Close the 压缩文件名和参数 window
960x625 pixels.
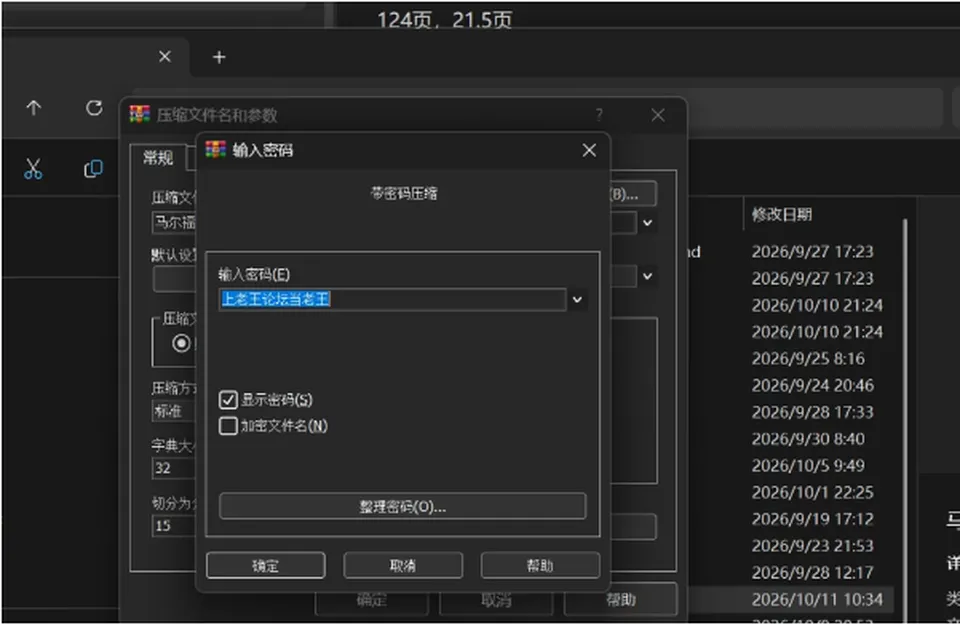tap(658, 115)
